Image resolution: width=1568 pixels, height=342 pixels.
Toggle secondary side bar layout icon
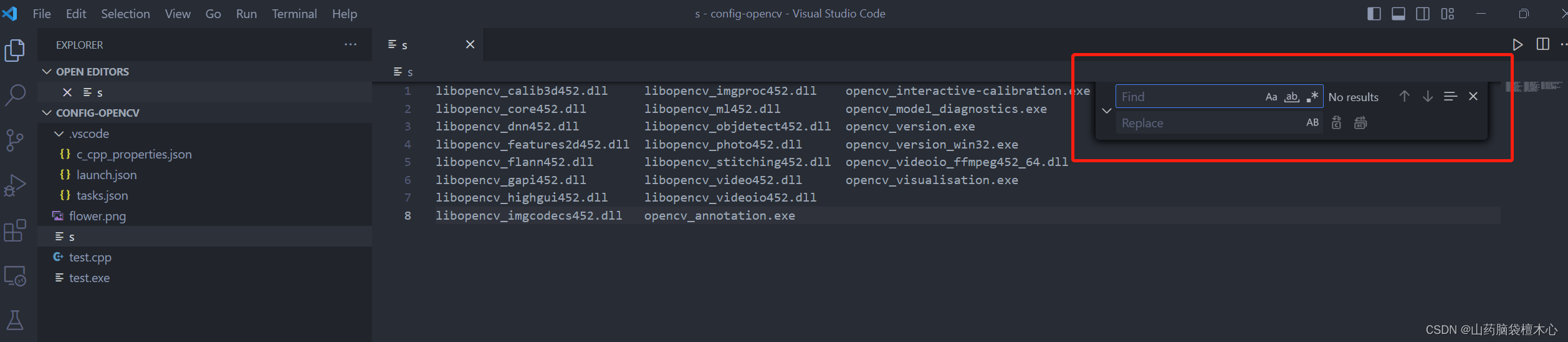click(x=1422, y=14)
